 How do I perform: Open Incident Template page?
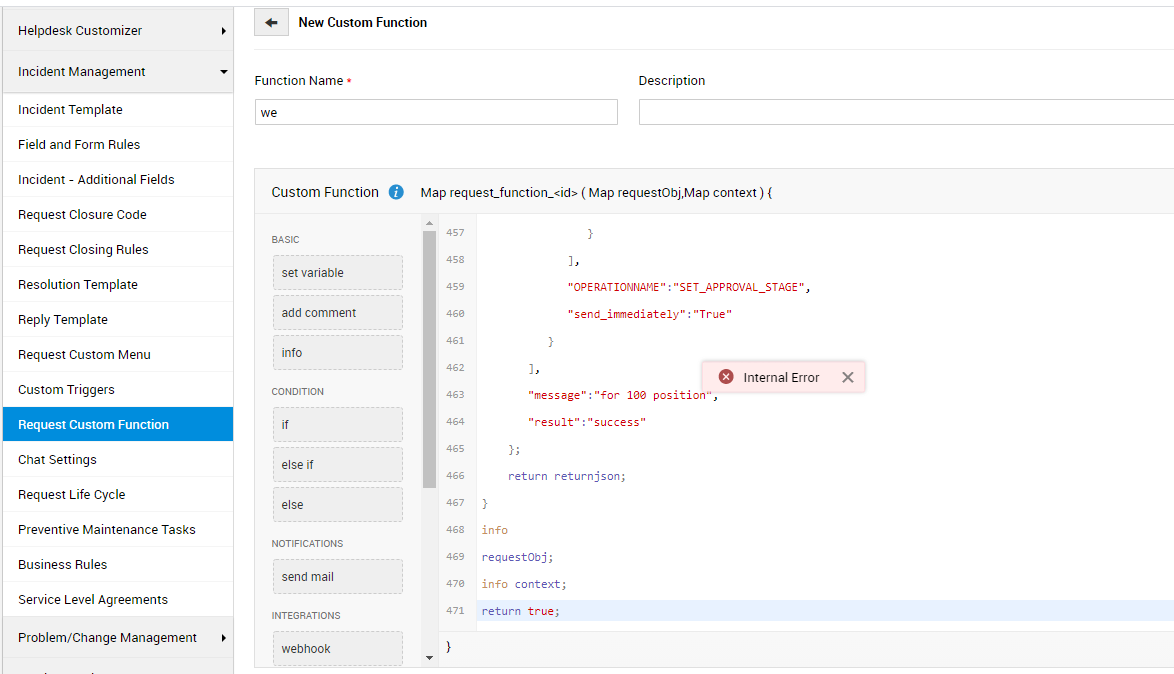pos(70,110)
